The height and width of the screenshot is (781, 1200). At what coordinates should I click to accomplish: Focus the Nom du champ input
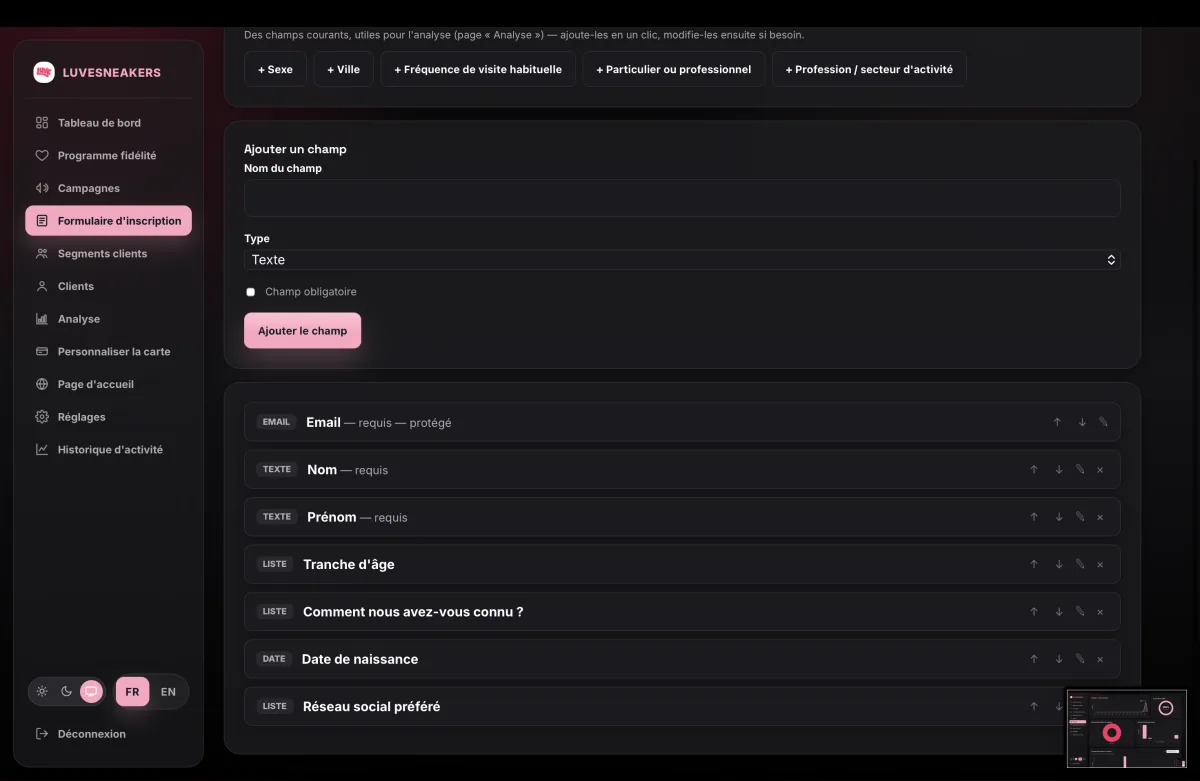pos(682,198)
